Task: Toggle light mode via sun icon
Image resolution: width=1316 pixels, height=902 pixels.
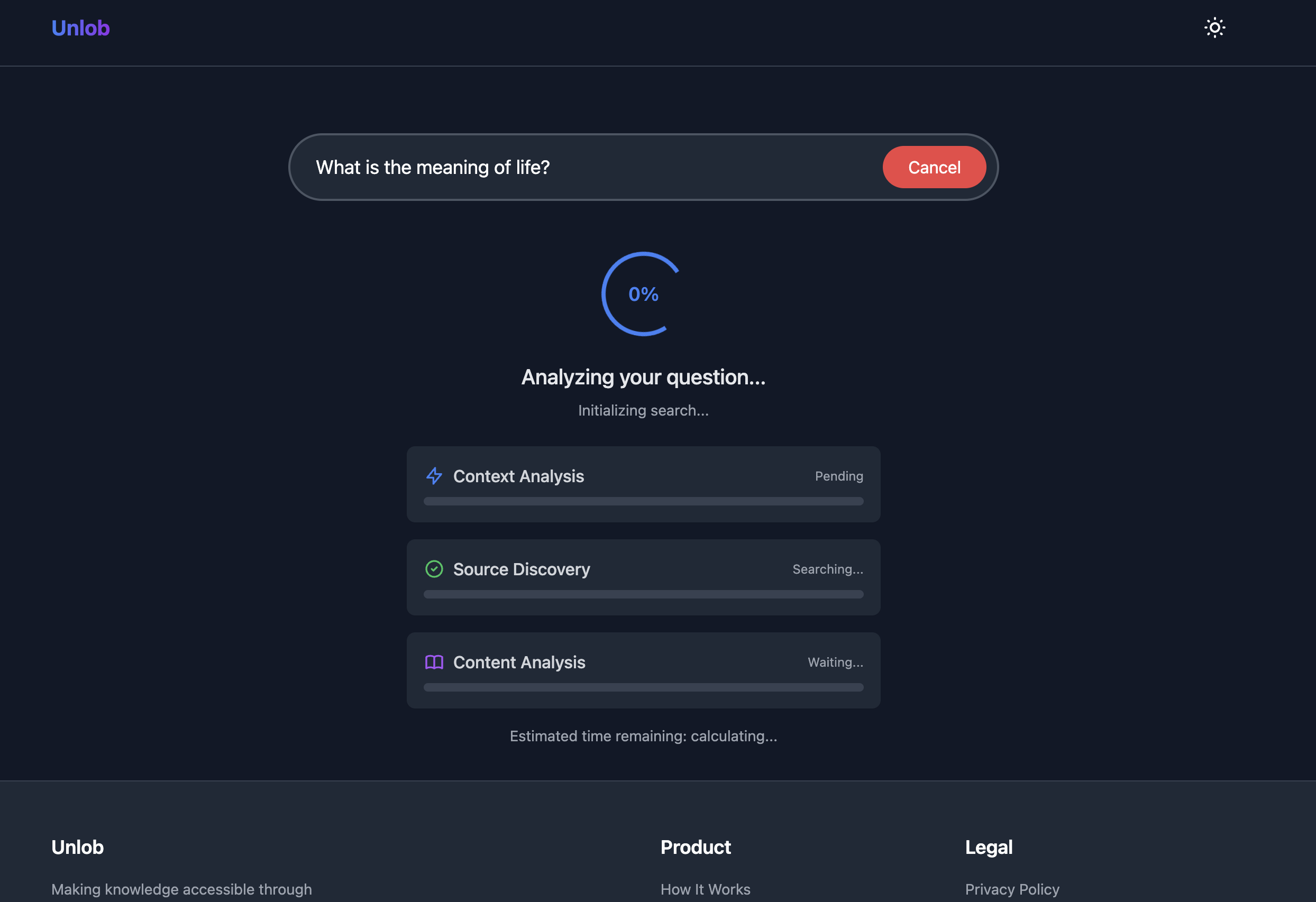Action: 1214,27
